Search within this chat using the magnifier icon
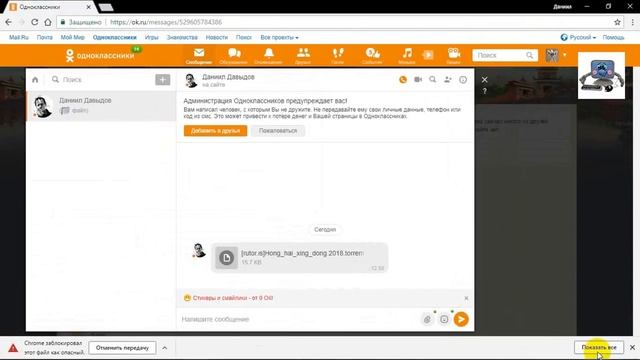 coord(433,80)
